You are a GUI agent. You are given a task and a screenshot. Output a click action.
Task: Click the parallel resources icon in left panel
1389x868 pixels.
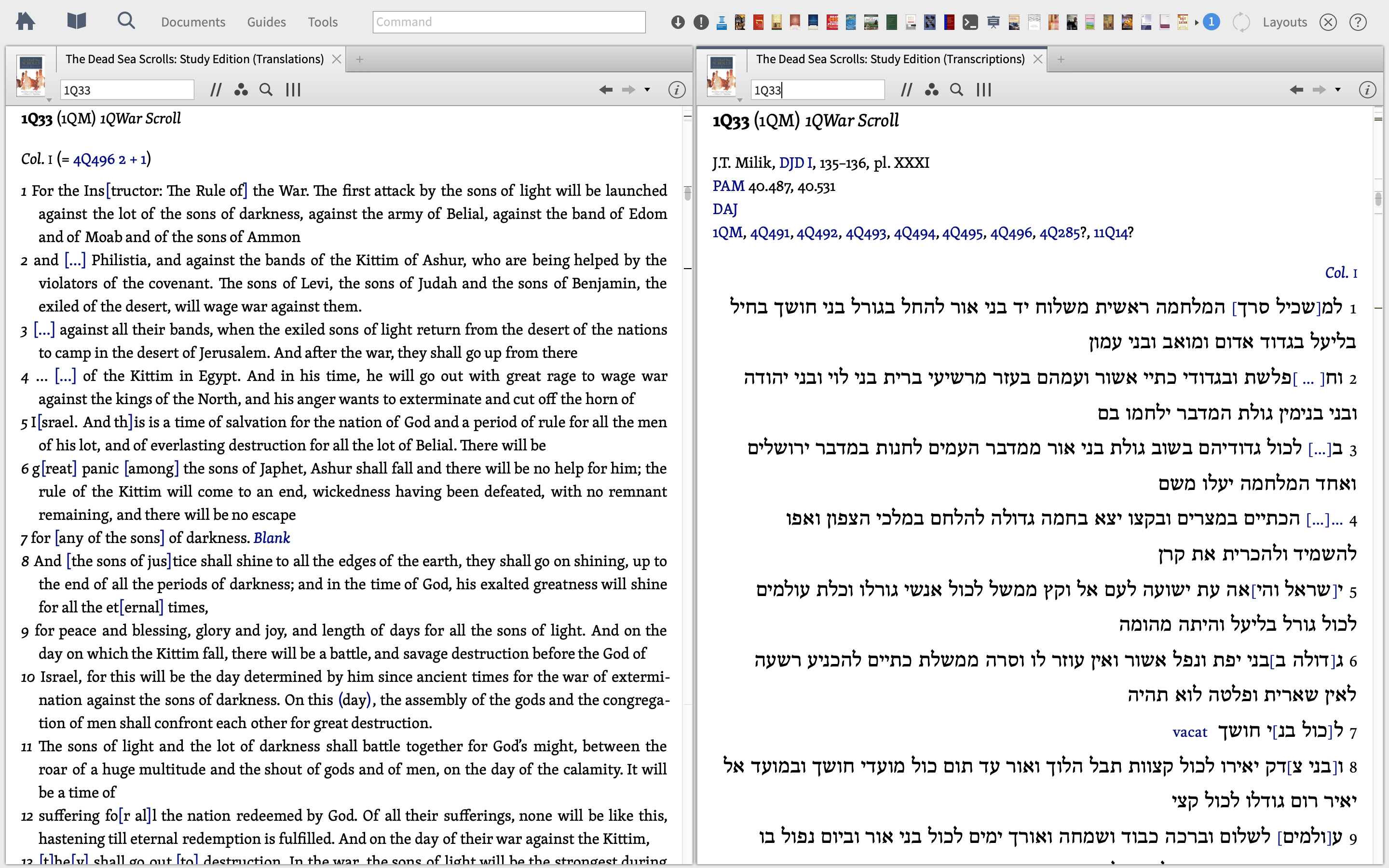click(x=215, y=90)
